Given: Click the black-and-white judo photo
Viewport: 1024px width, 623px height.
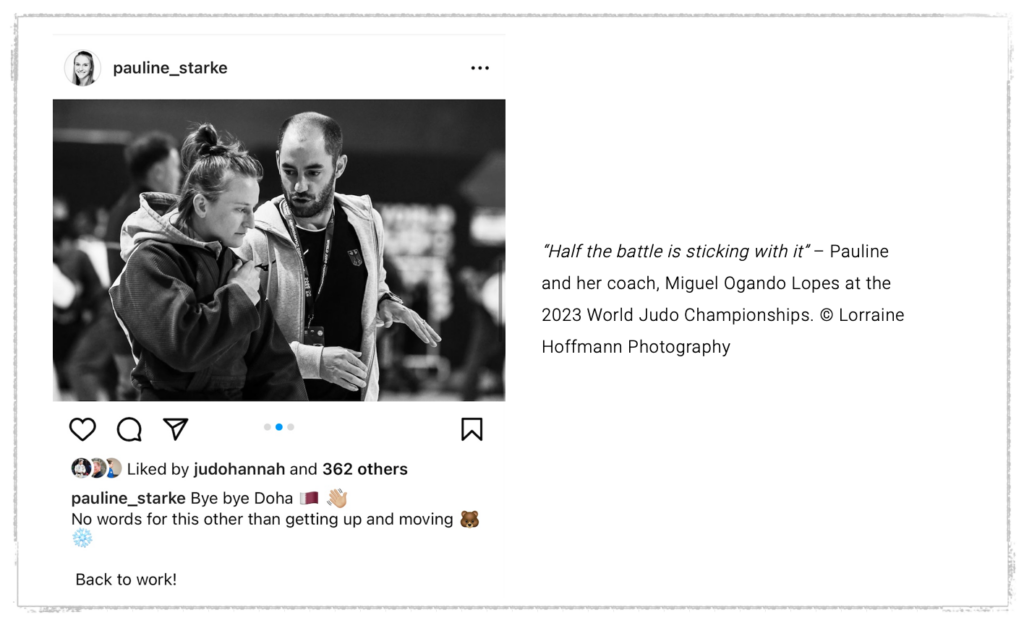Looking at the screenshot, I should pyautogui.click(x=279, y=250).
